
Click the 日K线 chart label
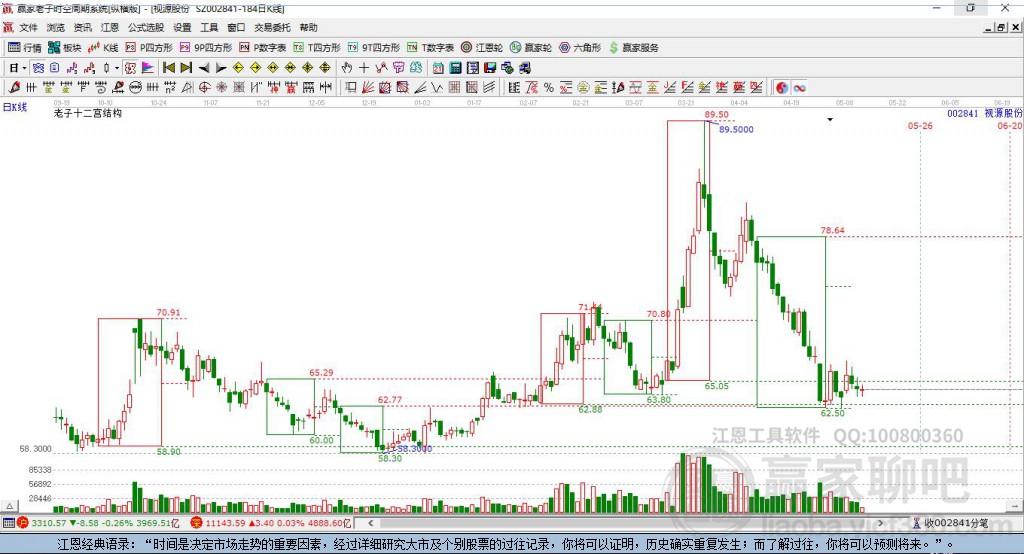click(x=15, y=107)
